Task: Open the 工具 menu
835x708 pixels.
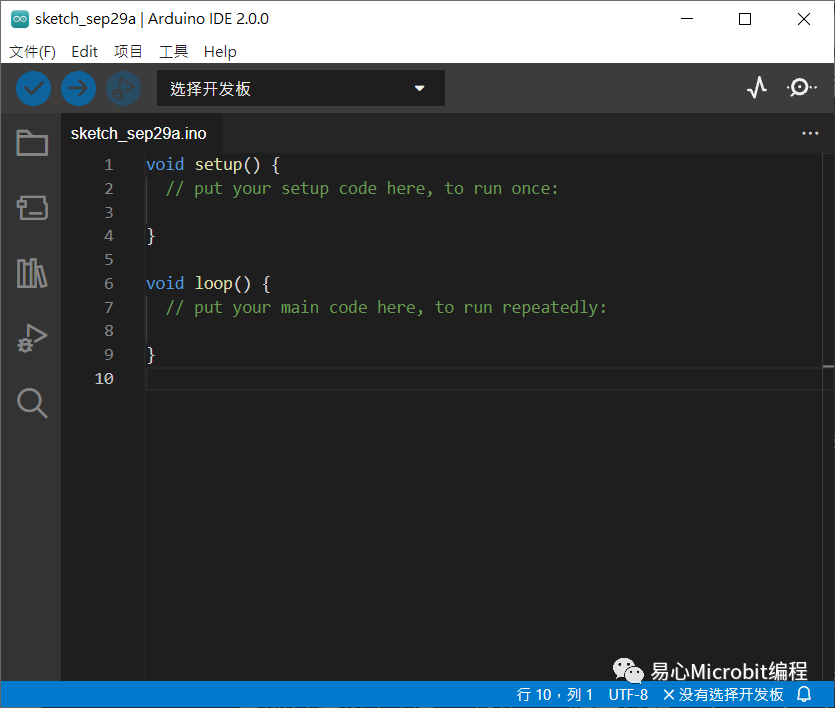Action: [174, 52]
